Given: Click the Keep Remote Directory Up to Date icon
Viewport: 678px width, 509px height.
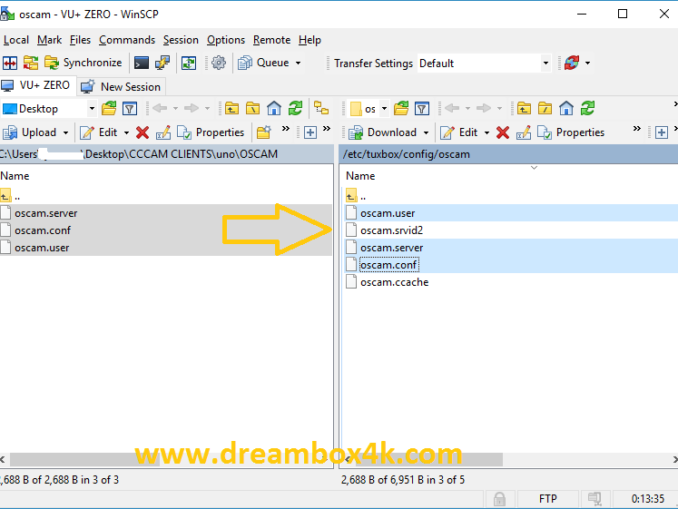Looking at the screenshot, I should pos(189,63).
